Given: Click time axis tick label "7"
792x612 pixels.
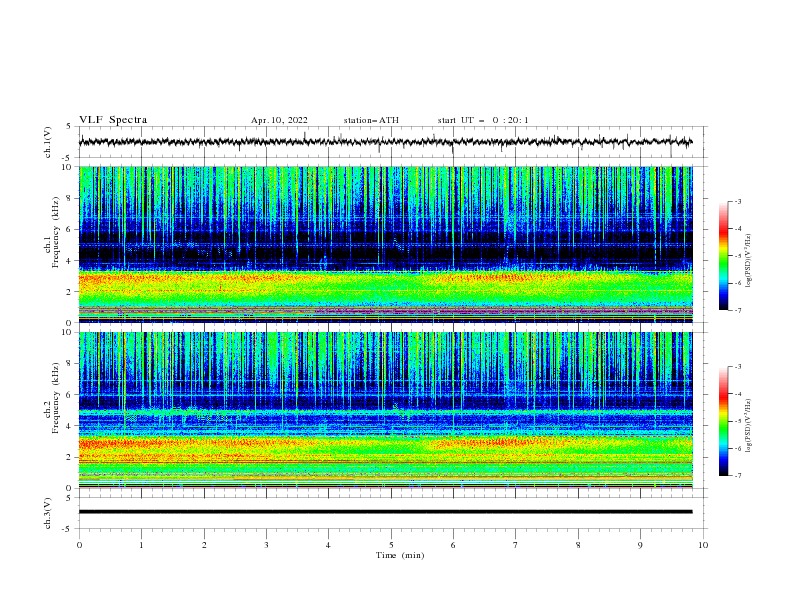Looking at the screenshot, I should click(x=516, y=545).
